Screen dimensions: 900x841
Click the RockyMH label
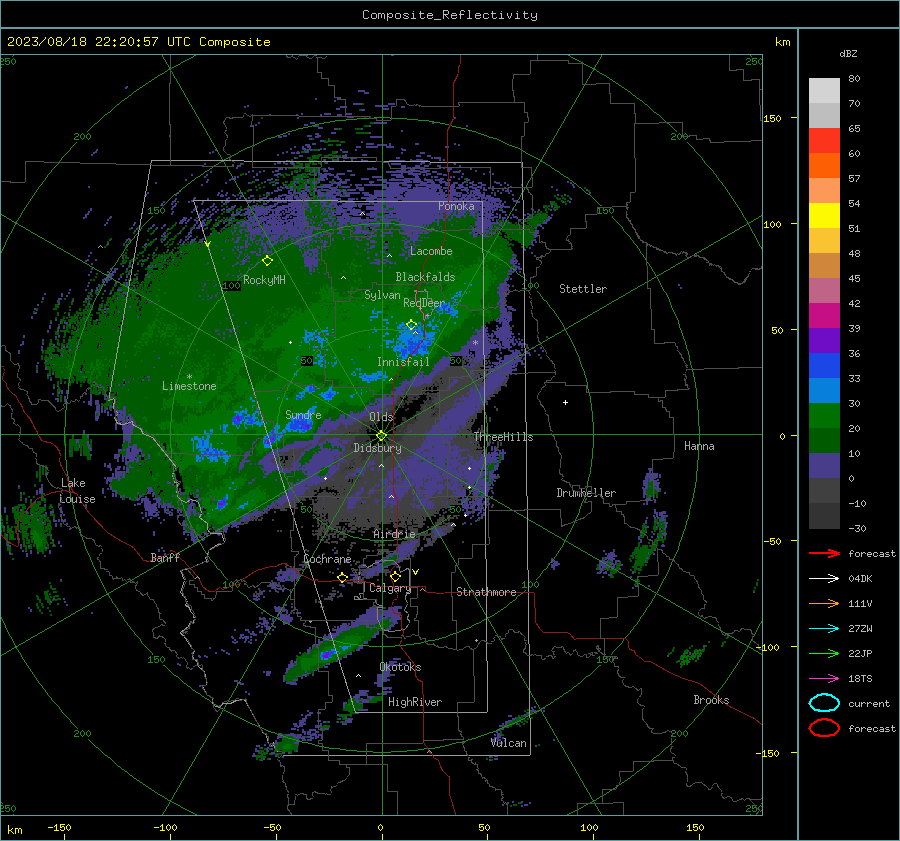[x=264, y=280]
